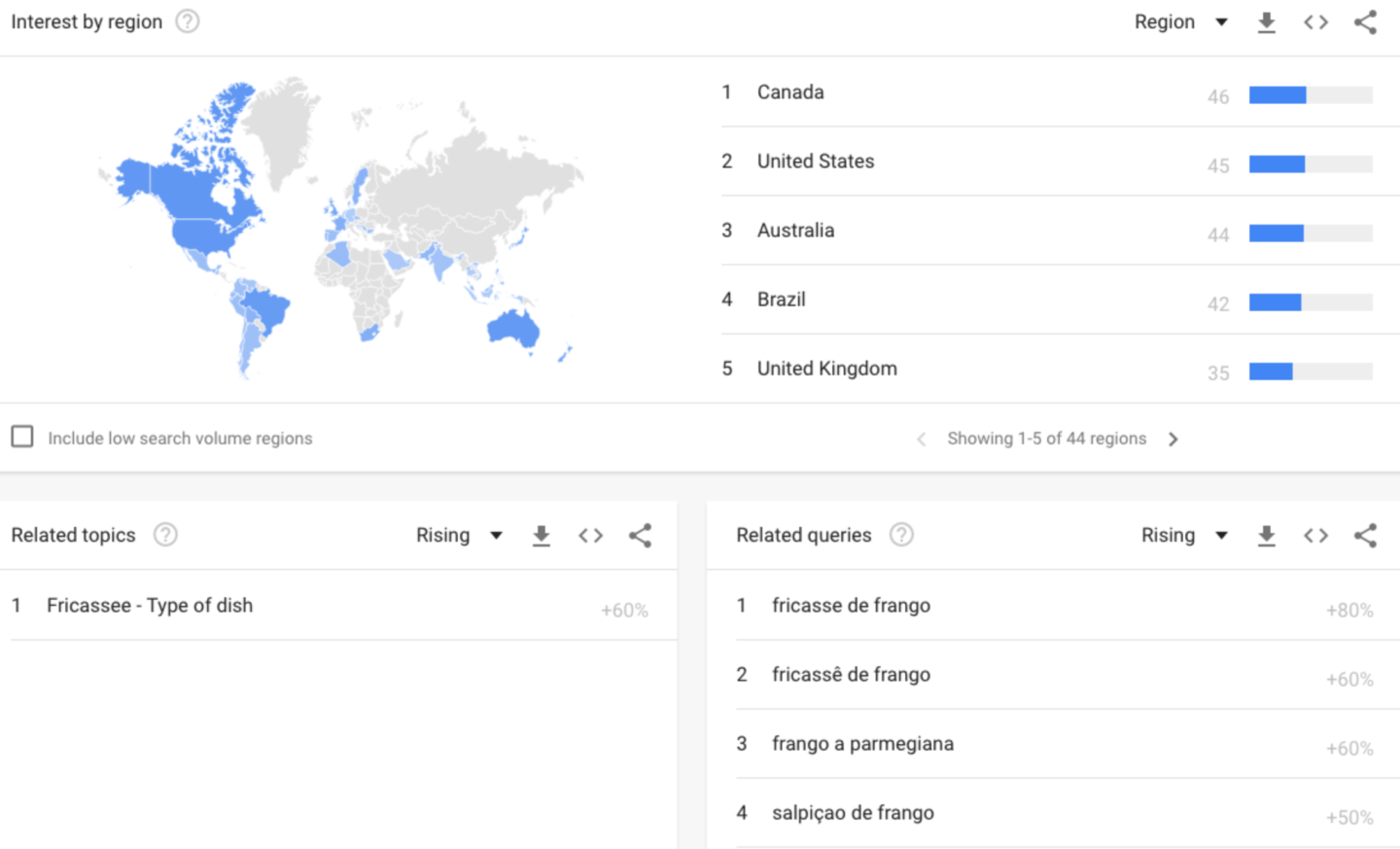Click the fricasse de frango query

click(851, 606)
